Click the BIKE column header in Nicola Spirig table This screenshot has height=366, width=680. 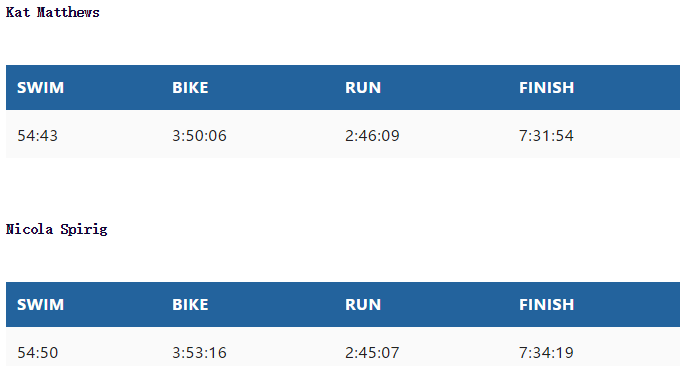pos(190,304)
